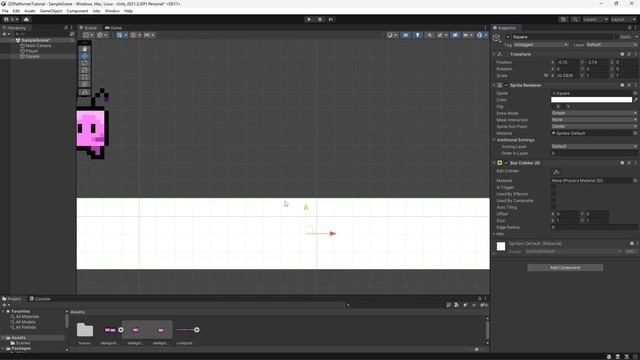
Task: Click the Scale X field
Action: [x=567, y=76]
